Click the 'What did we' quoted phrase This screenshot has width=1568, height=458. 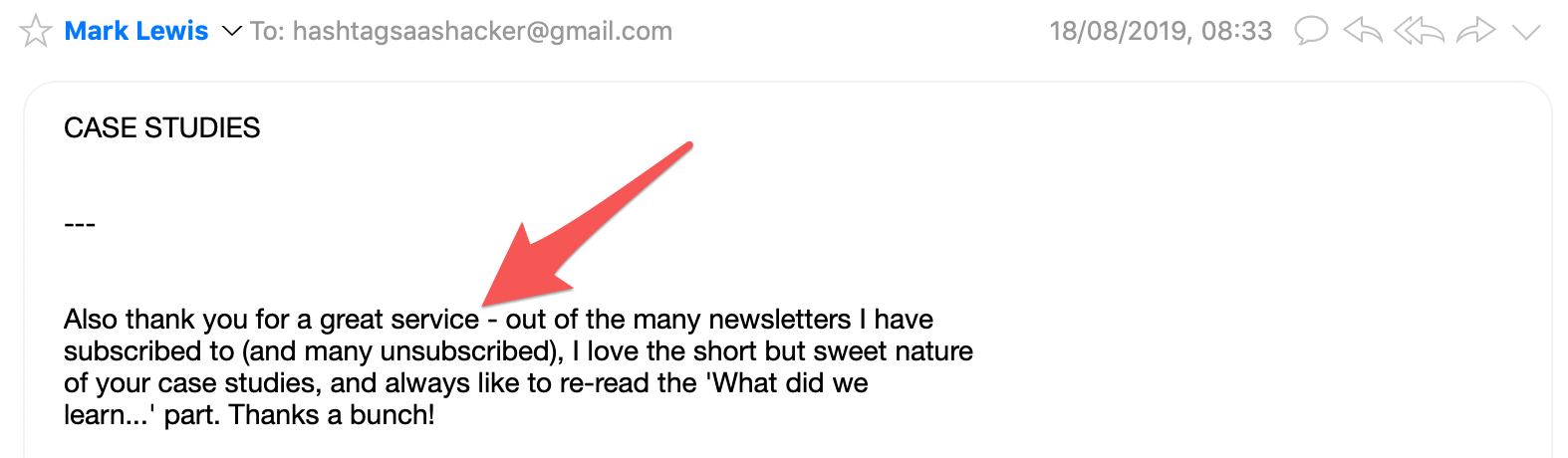787,383
